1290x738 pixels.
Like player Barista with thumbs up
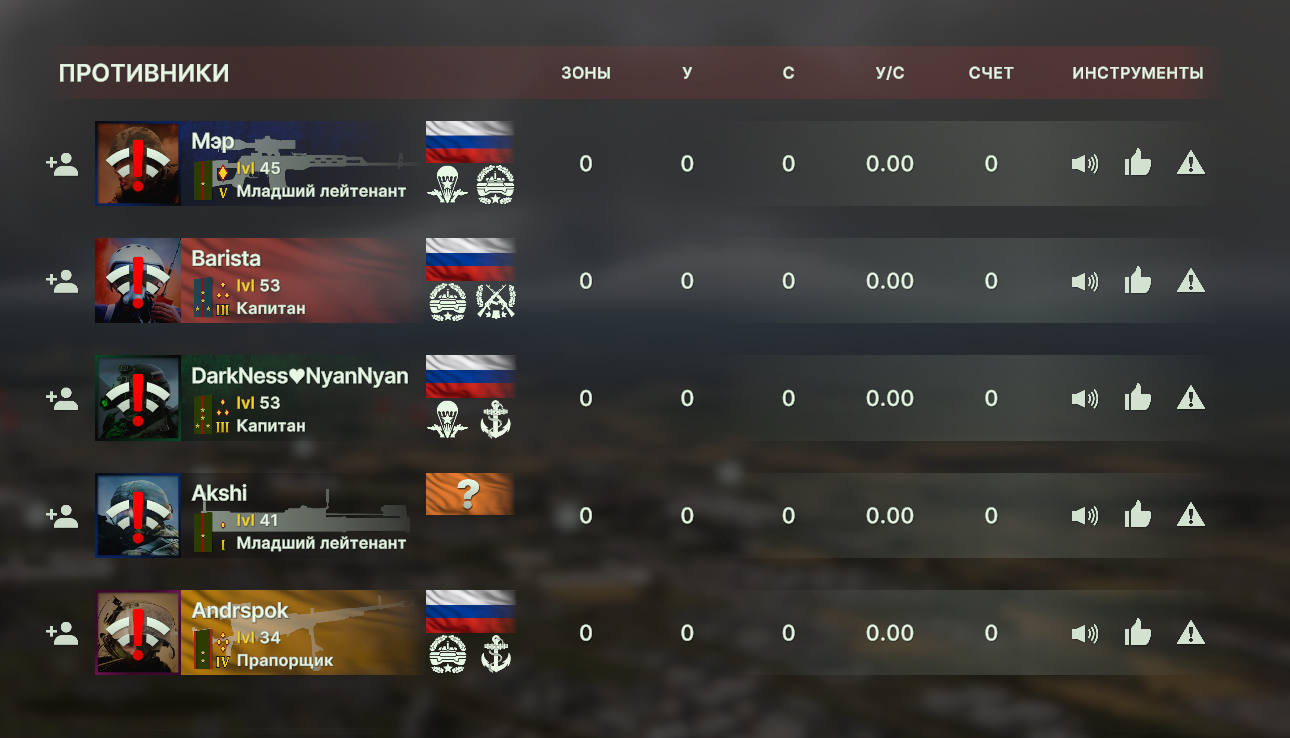(1138, 279)
